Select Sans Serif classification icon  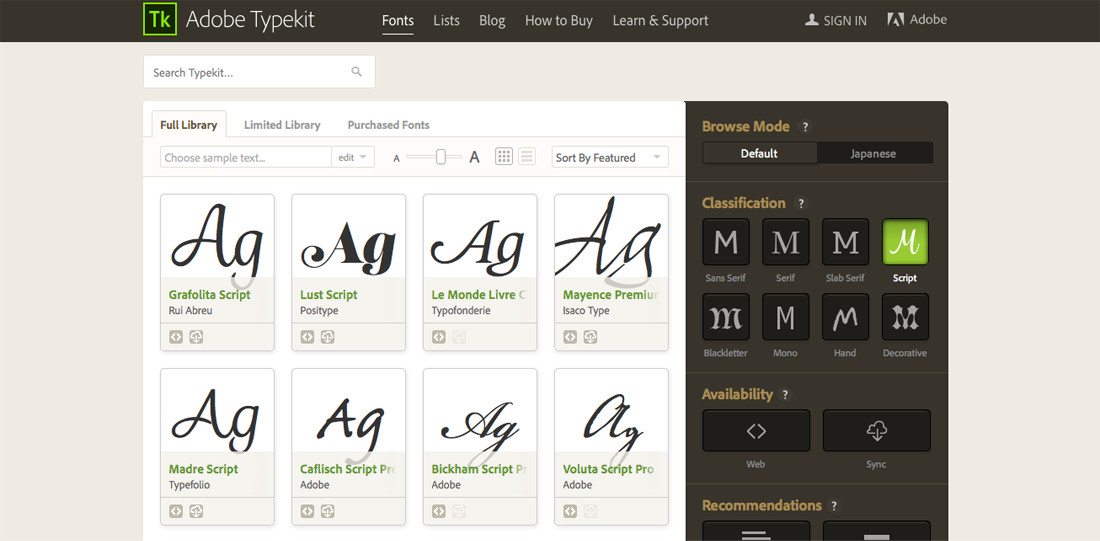pyautogui.click(x=725, y=242)
